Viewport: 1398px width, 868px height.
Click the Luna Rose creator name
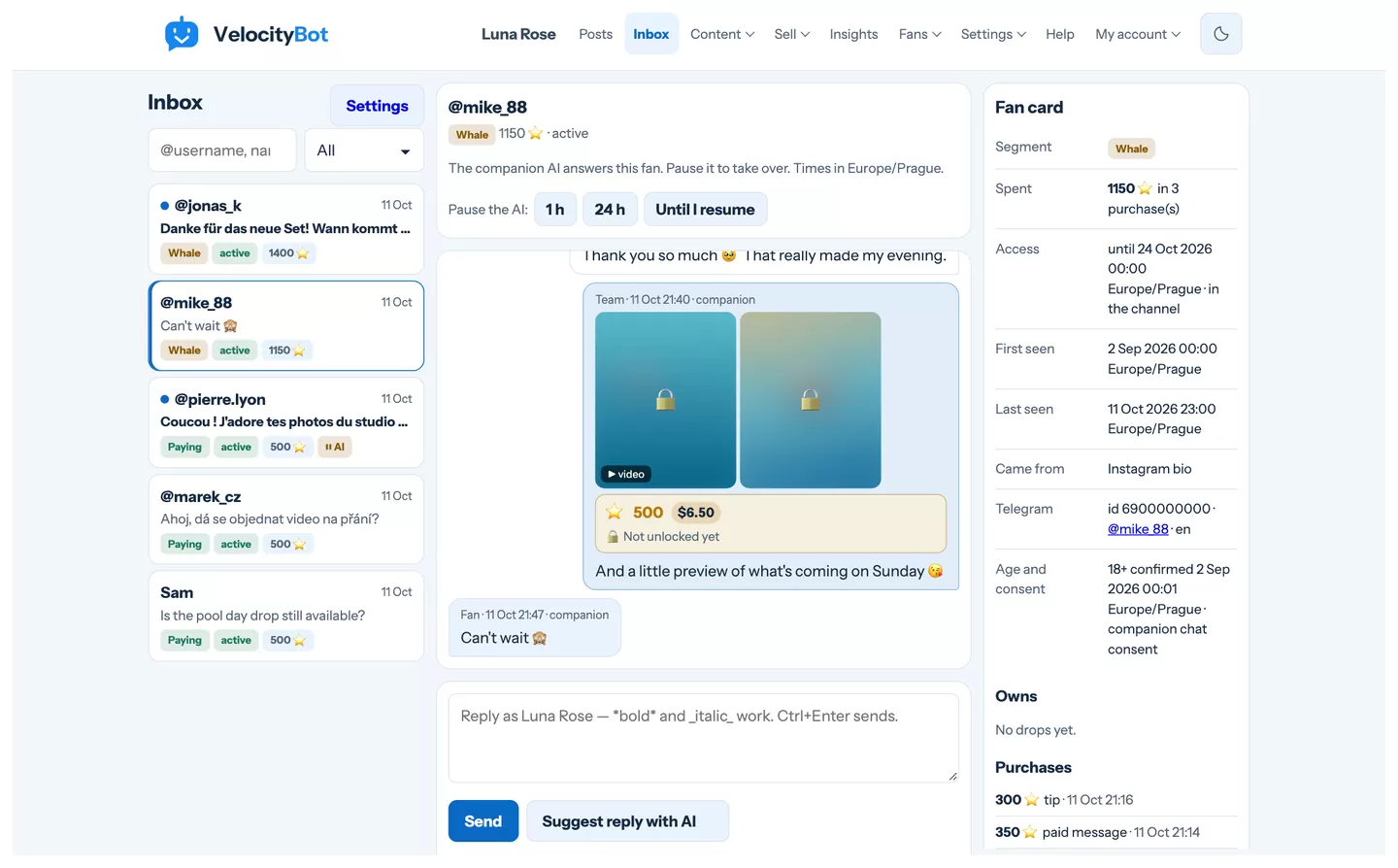[x=518, y=34]
